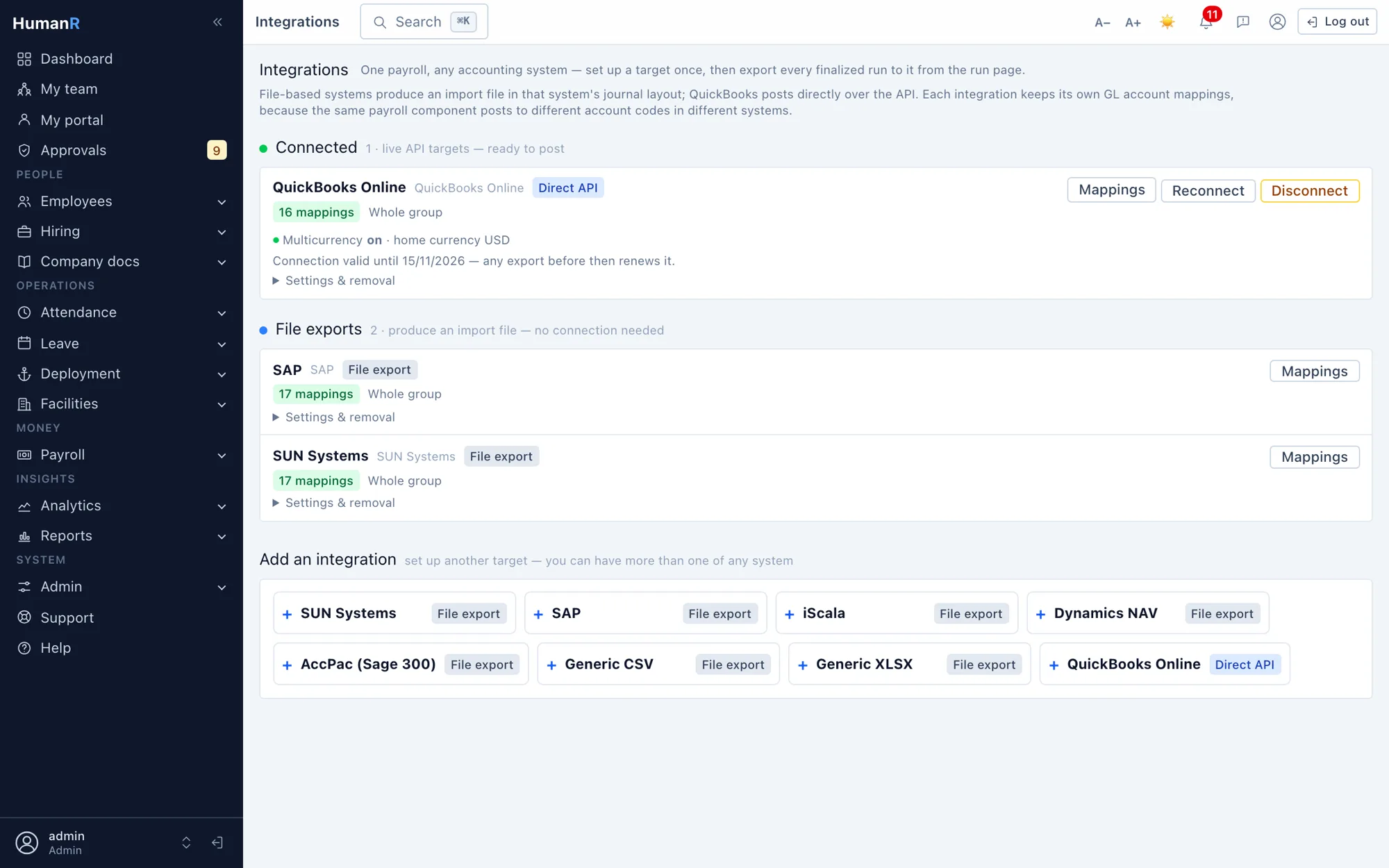The image size is (1389, 868).
Task: Click the My team icon
Action: pyautogui.click(x=24, y=89)
